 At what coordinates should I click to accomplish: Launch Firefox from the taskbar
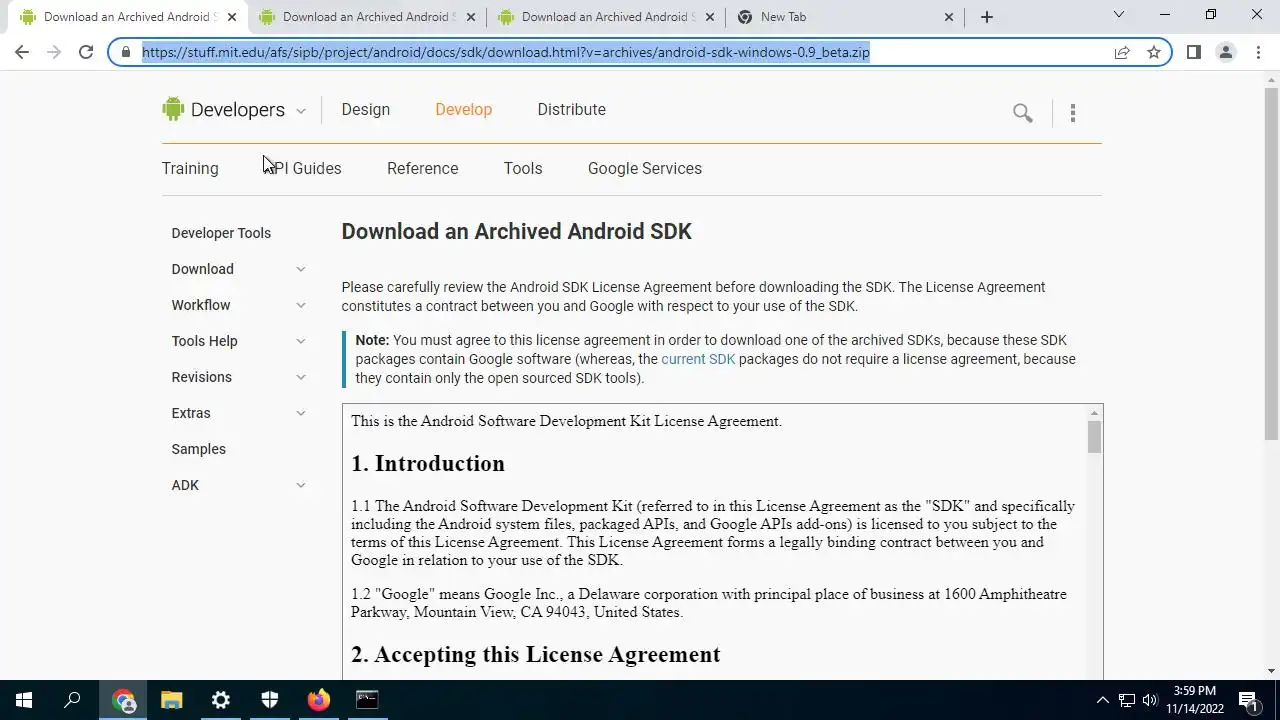[x=319, y=700]
